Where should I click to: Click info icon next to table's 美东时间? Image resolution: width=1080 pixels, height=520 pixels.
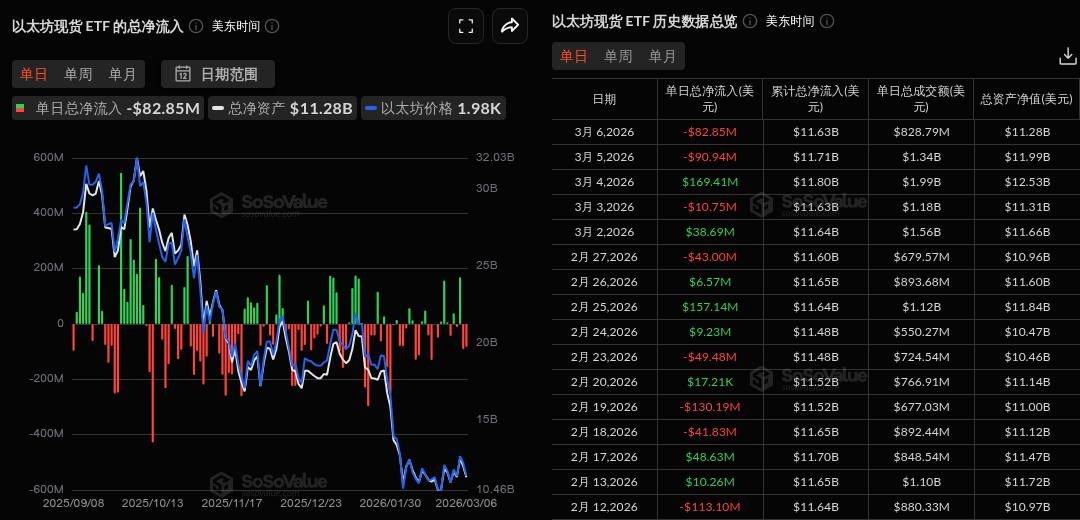(827, 21)
